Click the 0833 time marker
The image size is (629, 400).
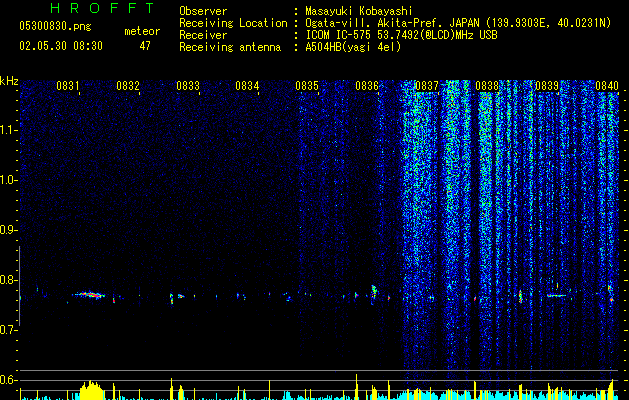coord(188,86)
